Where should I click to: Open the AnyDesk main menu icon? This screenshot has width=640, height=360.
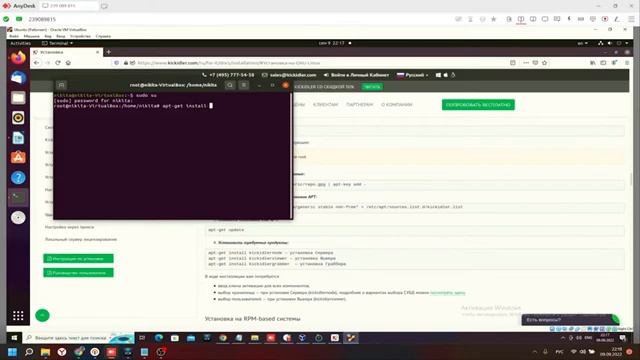[631, 19]
